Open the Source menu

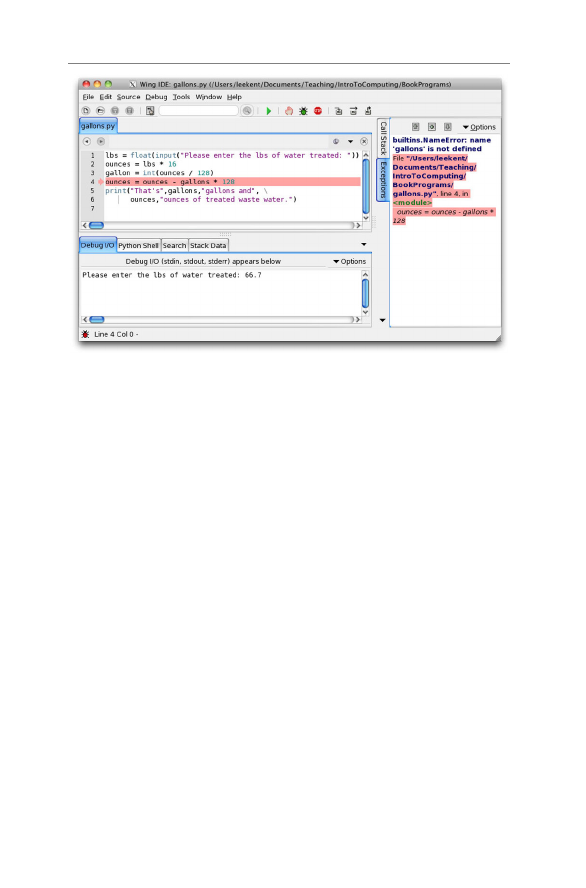[x=129, y=97]
